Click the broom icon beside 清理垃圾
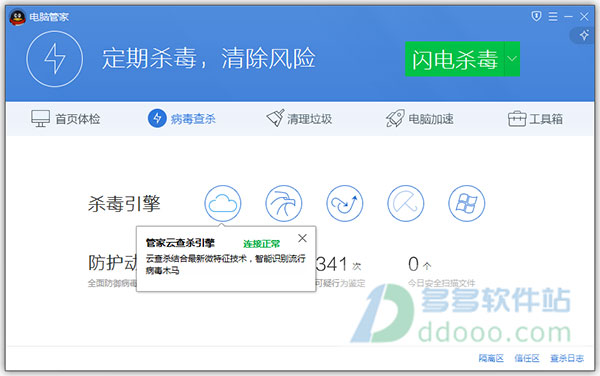Viewport: 600px width, 376px height. point(275,118)
